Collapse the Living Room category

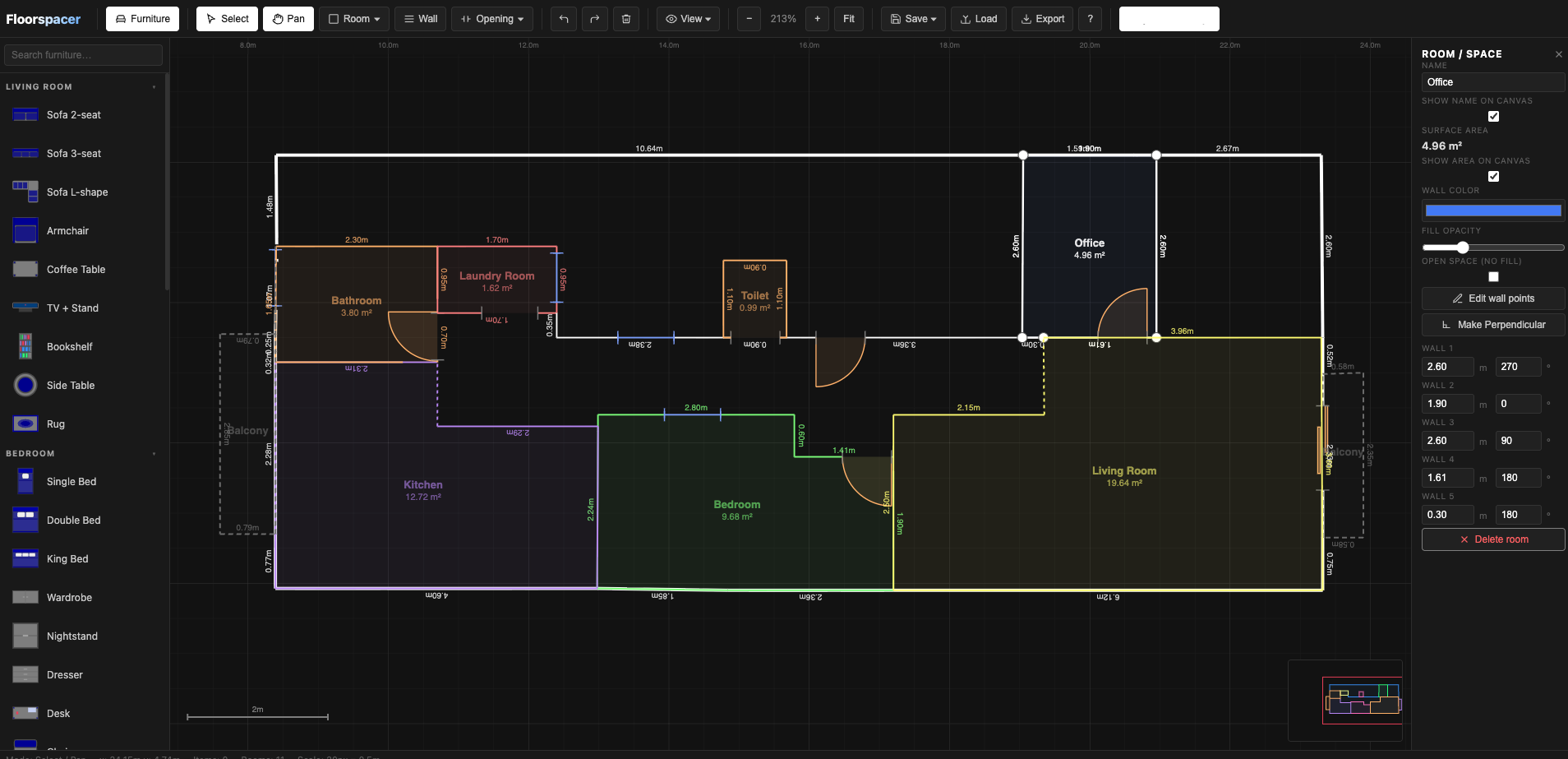[x=154, y=87]
